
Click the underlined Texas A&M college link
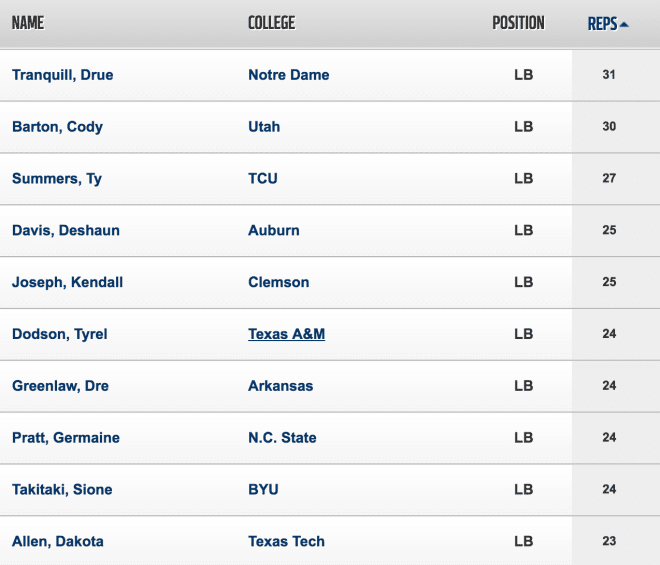coord(286,334)
